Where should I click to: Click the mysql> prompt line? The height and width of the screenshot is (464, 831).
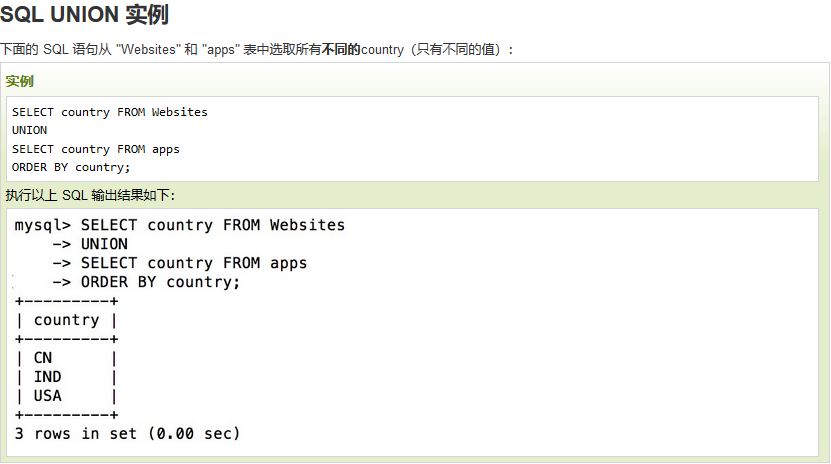[x=180, y=225]
